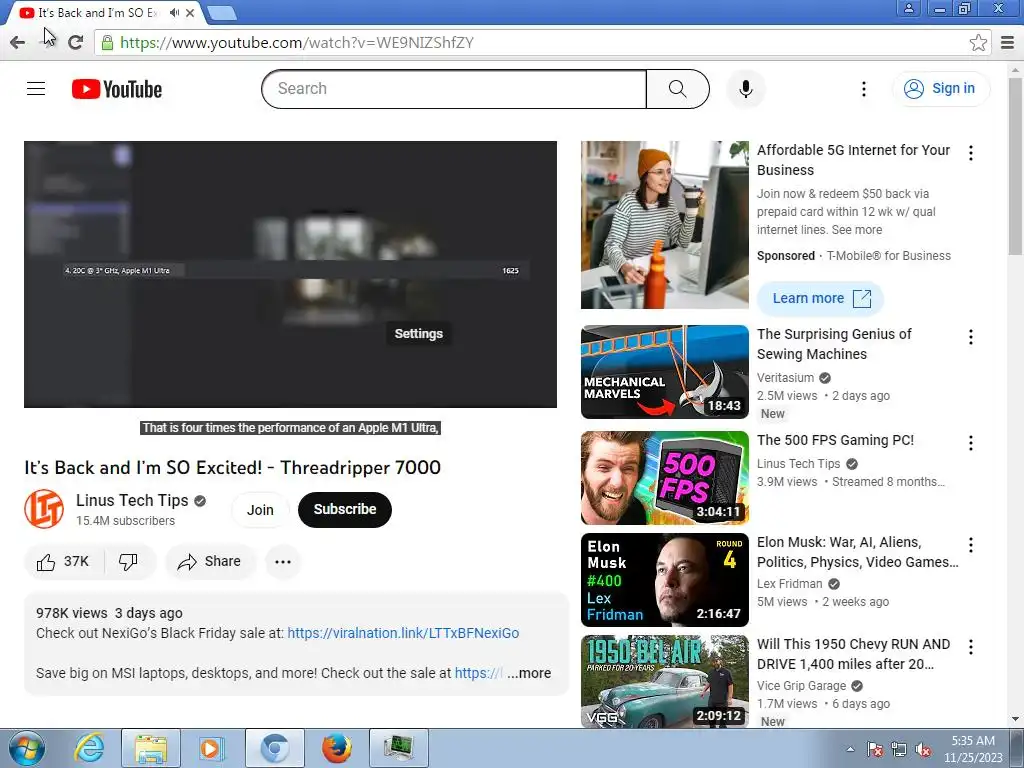
Task: Open 'Elon Musk: War, AI, Aliens' title
Action: pyautogui.click(x=857, y=552)
